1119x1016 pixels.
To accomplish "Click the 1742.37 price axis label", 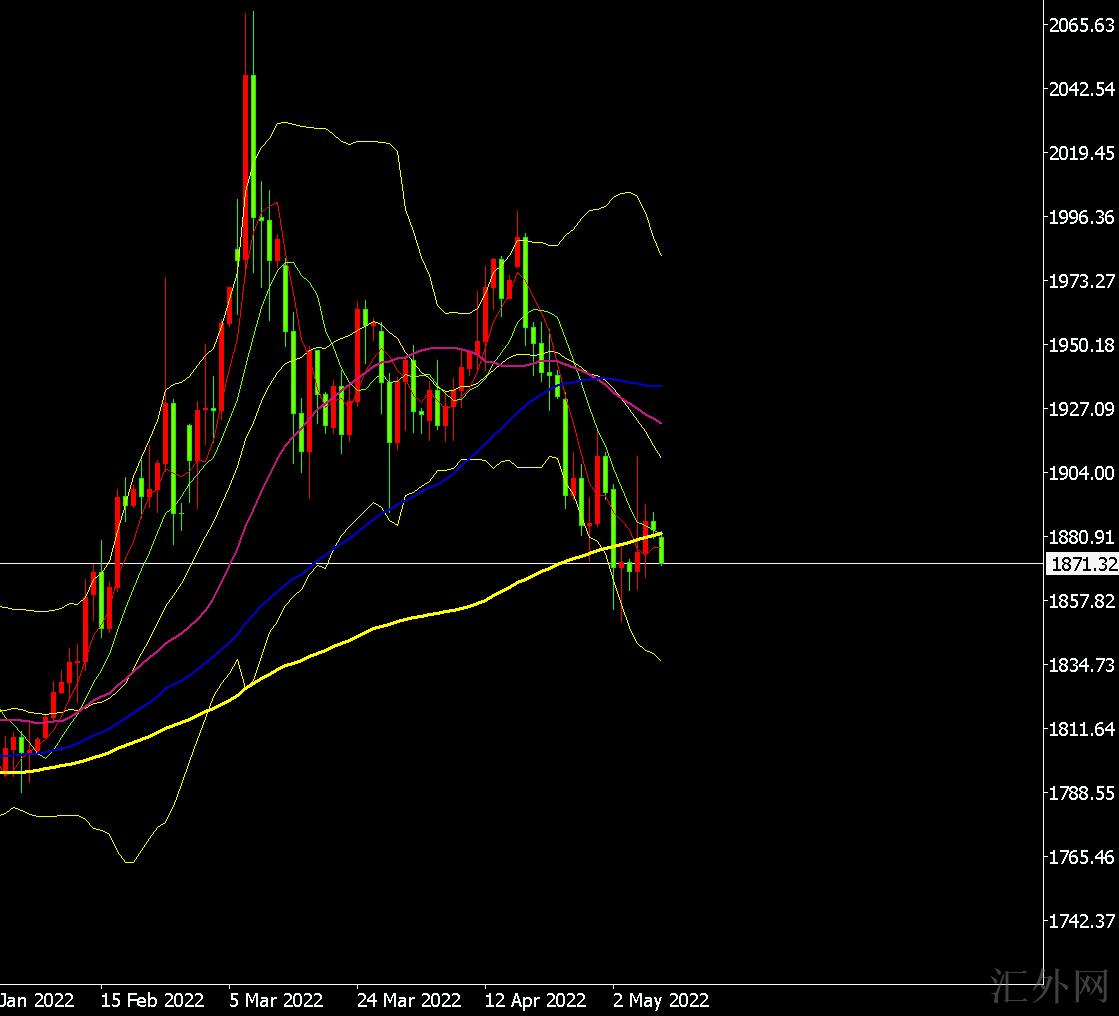I will 1081,921.
